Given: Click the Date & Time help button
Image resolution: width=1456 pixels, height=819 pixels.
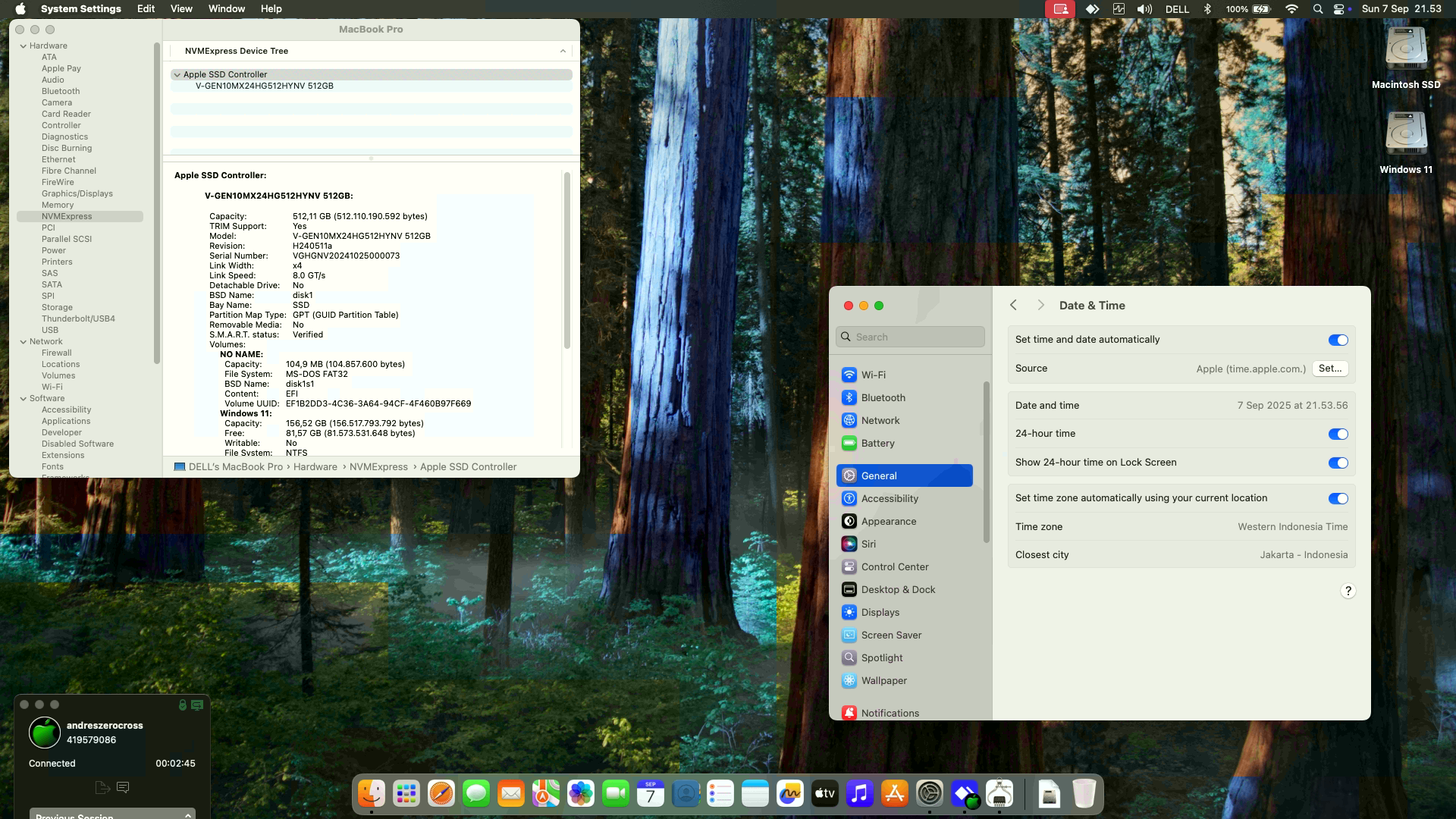Looking at the screenshot, I should [x=1348, y=591].
